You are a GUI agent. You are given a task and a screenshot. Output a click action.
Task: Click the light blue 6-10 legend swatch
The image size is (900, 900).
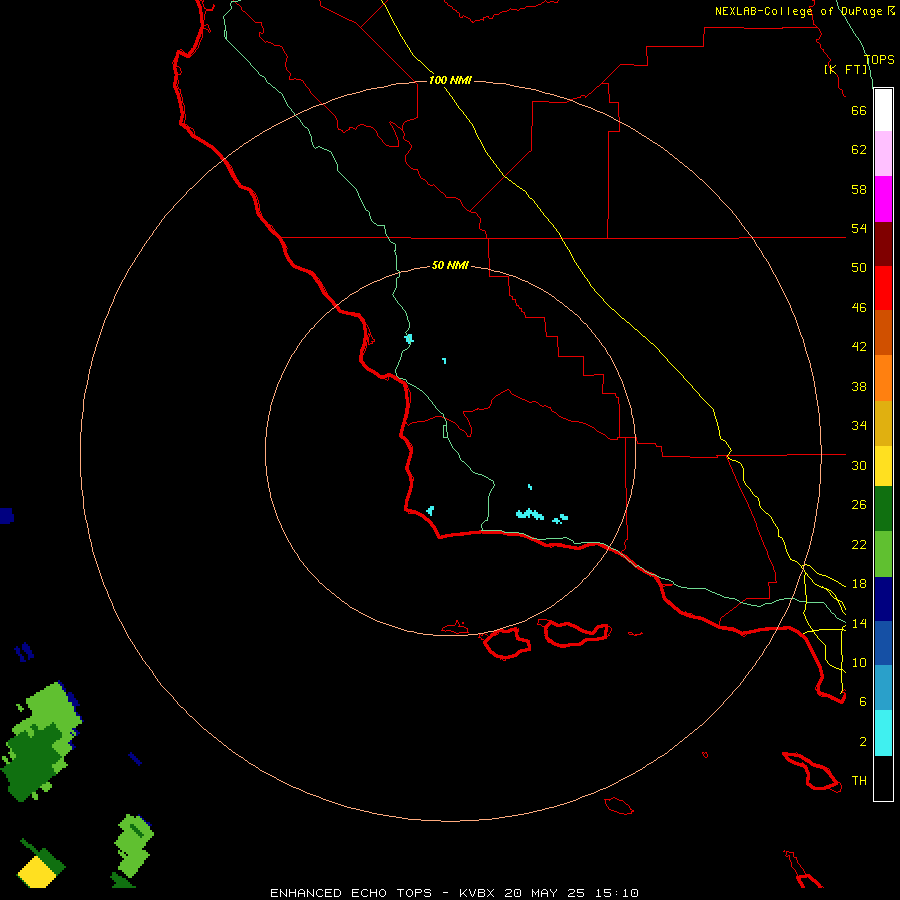pyautogui.click(x=883, y=688)
